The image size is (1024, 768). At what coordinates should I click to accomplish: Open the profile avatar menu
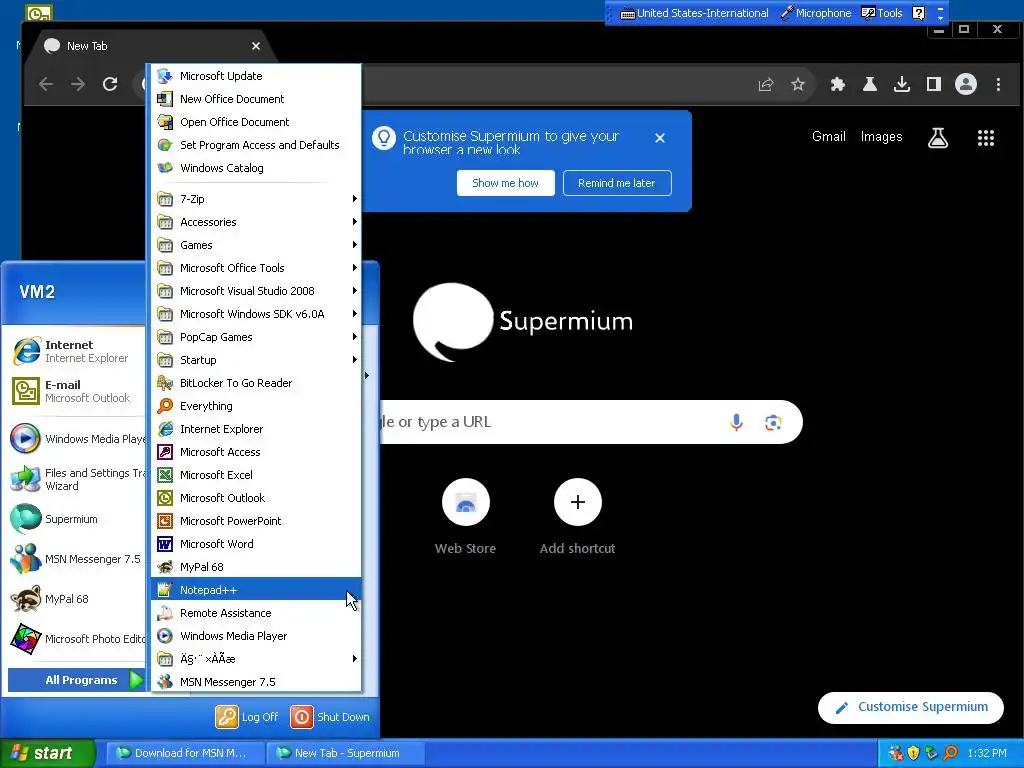point(966,84)
